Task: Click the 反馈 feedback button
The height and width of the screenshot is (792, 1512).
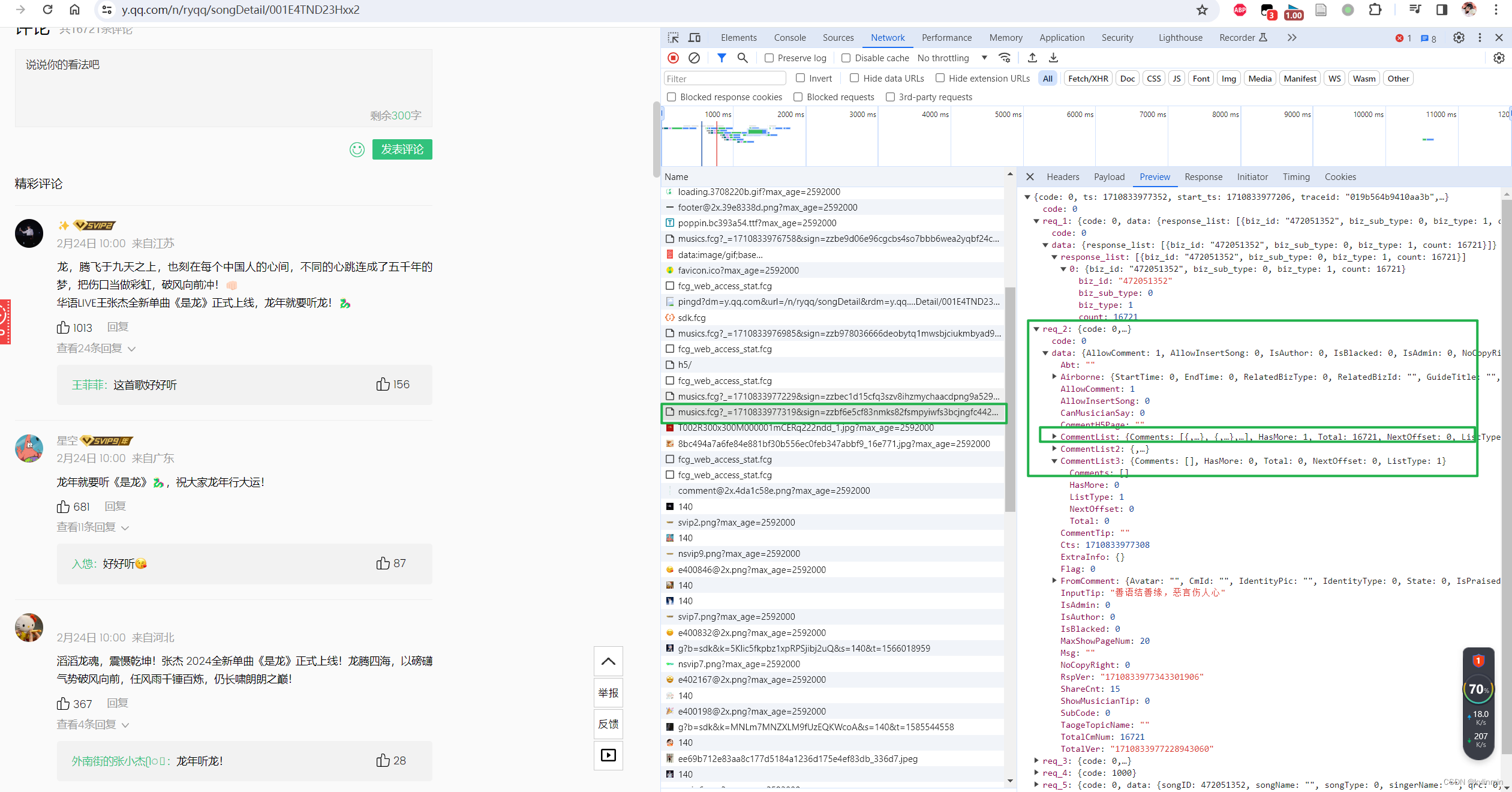Action: click(608, 724)
